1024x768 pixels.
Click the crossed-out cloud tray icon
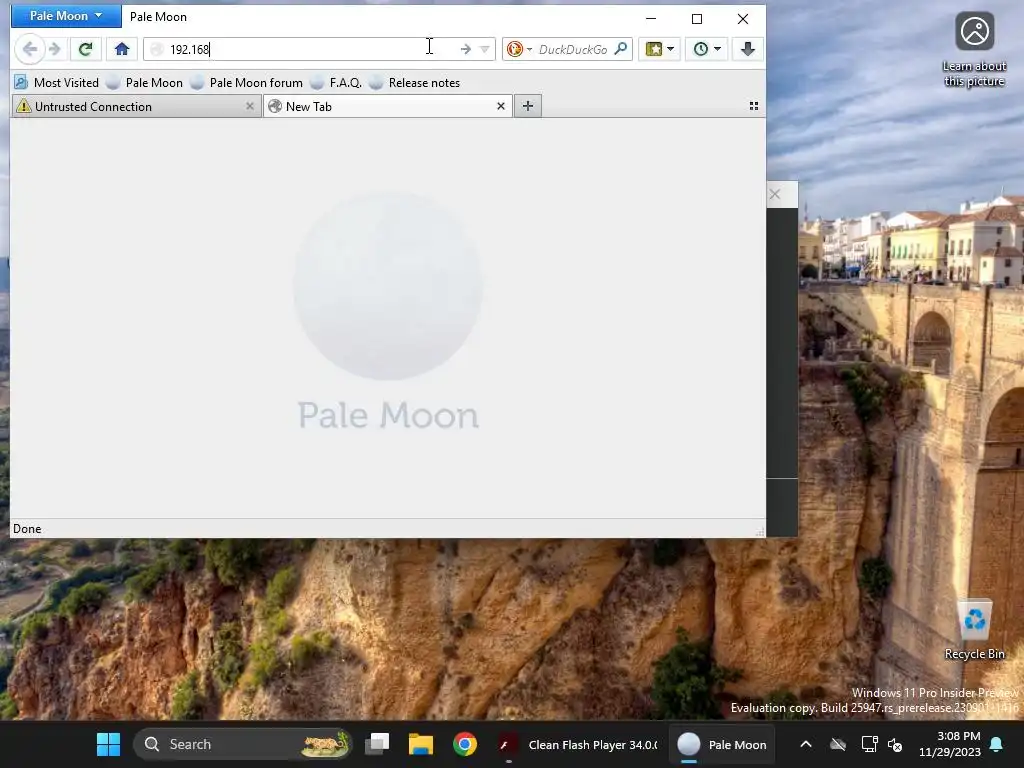click(839, 744)
